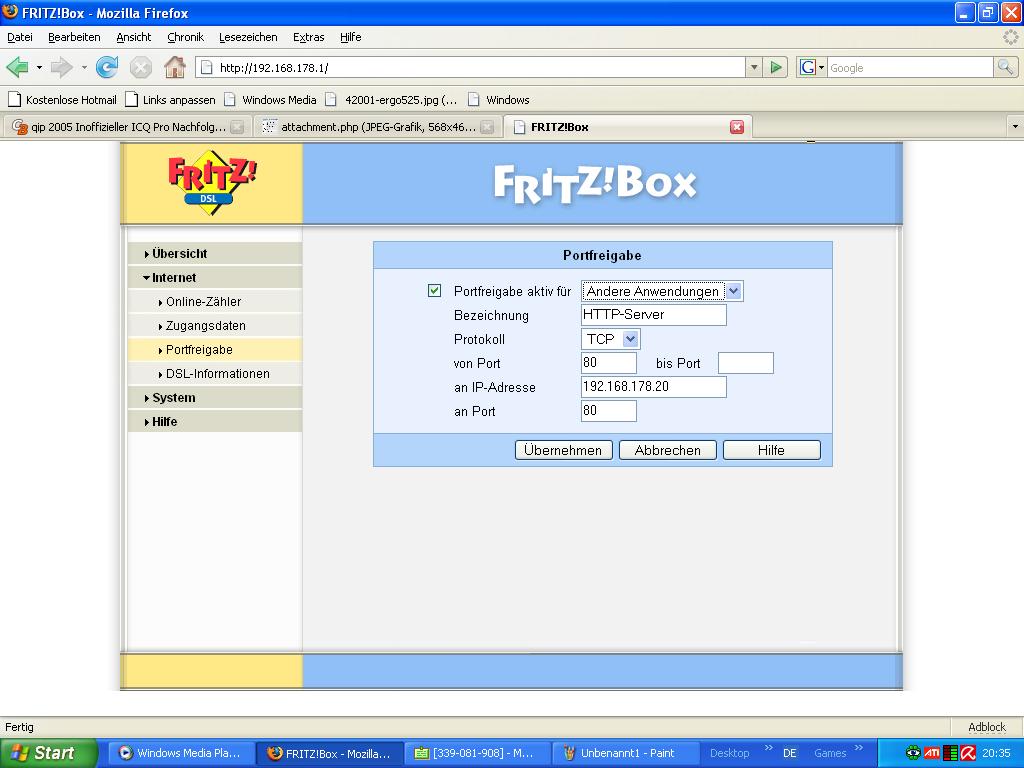
Task: Open the Links anpassen bookmark
Action: point(170,100)
